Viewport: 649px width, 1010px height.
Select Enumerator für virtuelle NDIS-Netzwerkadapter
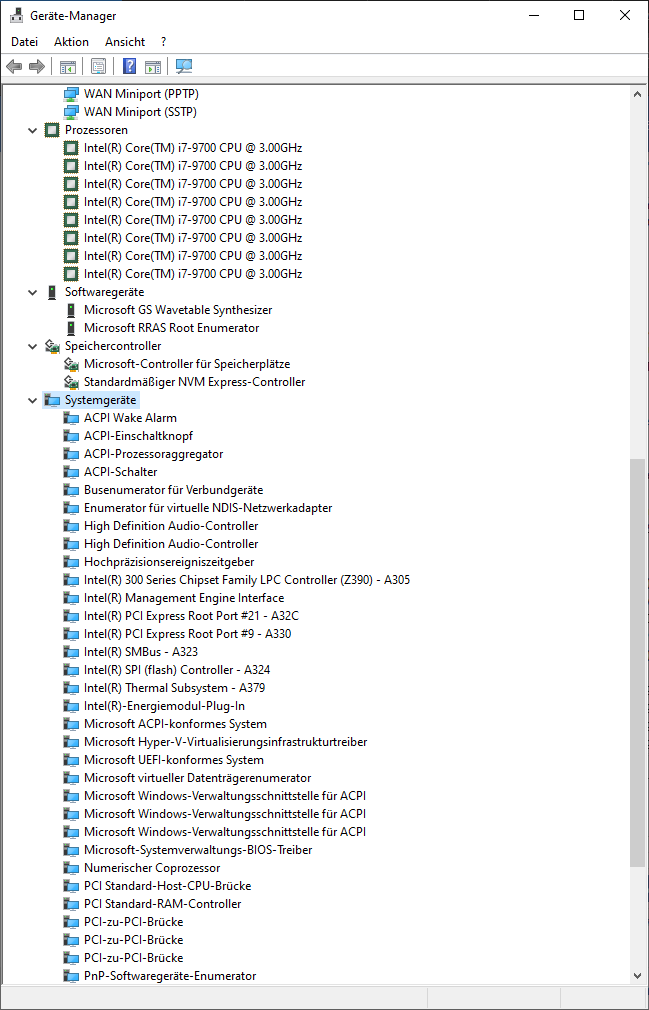tap(208, 508)
